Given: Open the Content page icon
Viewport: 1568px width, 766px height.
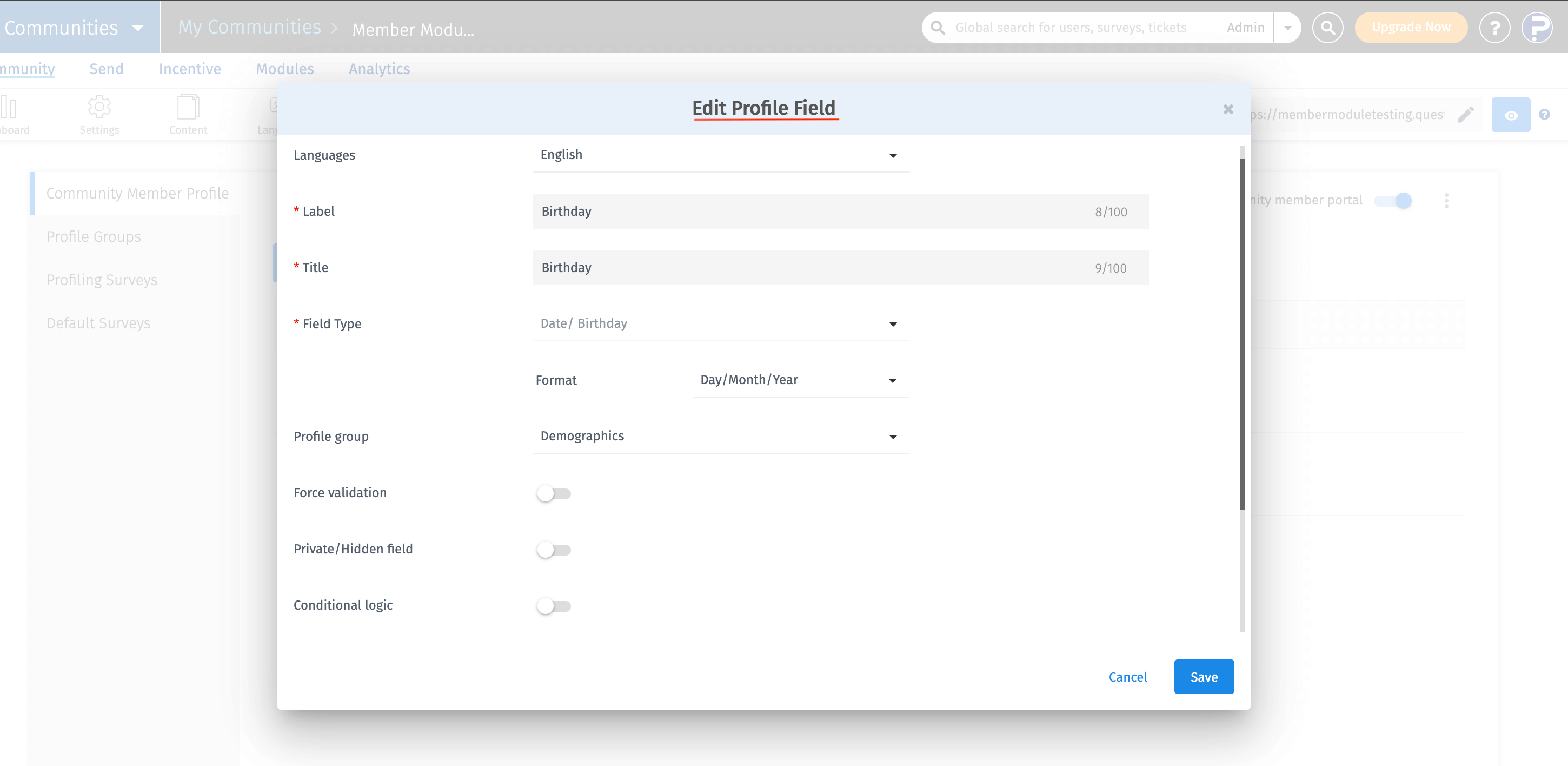Looking at the screenshot, I should click(188, 107).
